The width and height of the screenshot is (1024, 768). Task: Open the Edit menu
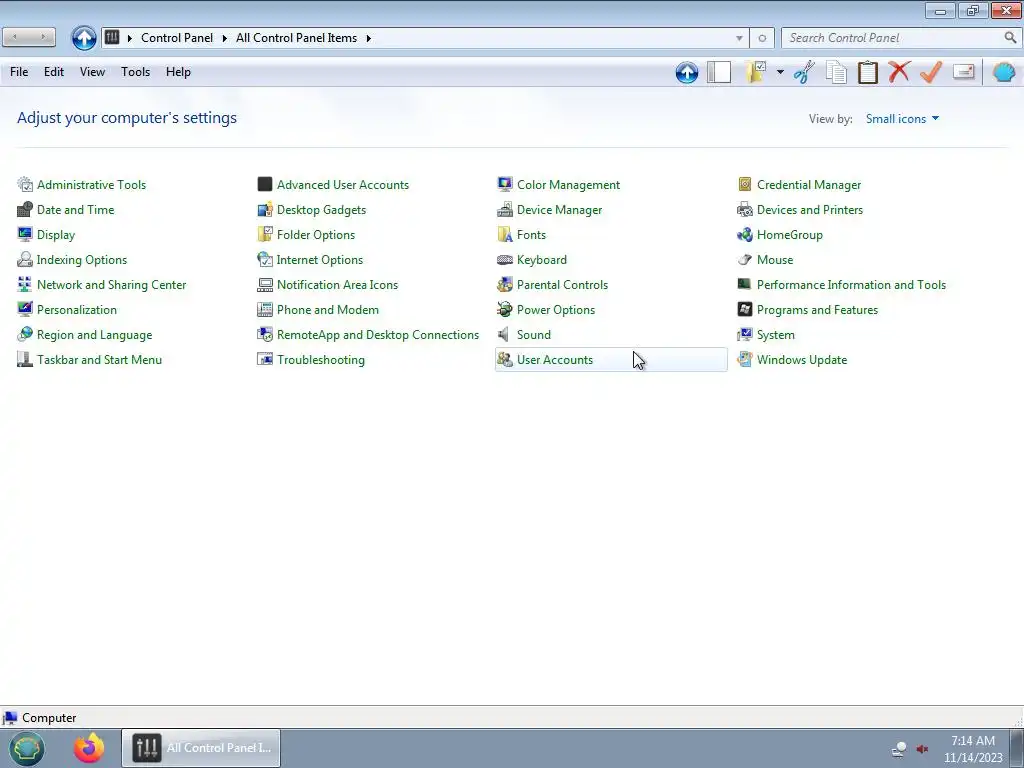click(54, 72)
